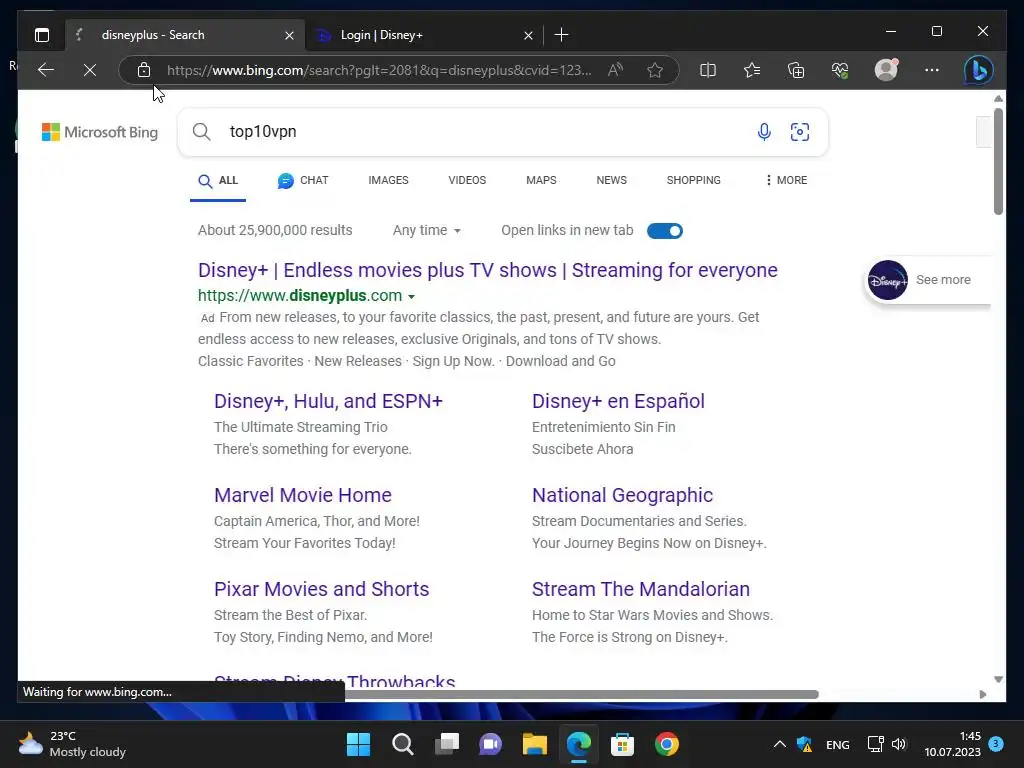
Task: Open the weather widget 23°C
Action: (72, 744)
